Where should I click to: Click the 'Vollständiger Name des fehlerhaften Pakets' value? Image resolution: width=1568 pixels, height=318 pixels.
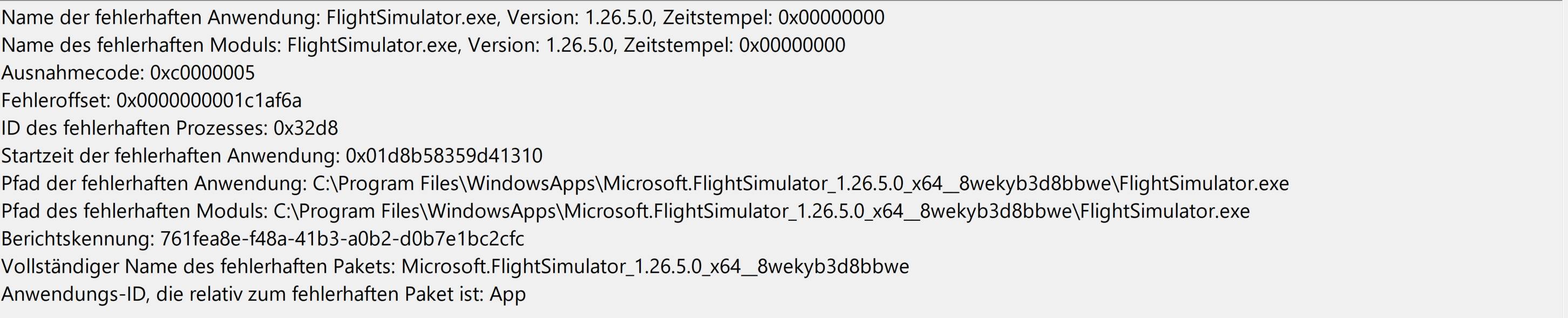tap(655, 267)
